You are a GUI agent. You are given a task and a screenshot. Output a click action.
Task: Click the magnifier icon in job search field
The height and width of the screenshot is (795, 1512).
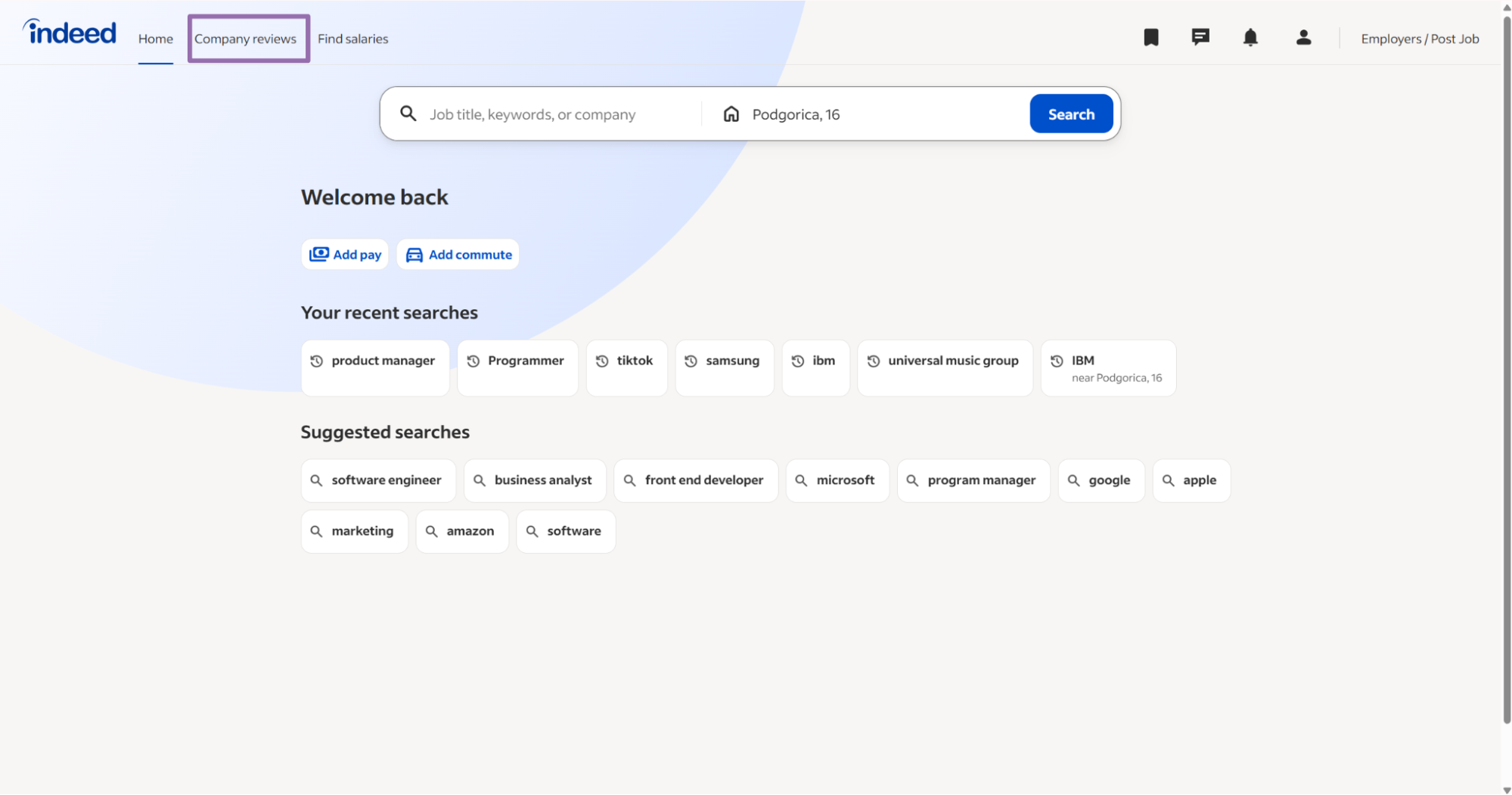click(x=408, y=113)
